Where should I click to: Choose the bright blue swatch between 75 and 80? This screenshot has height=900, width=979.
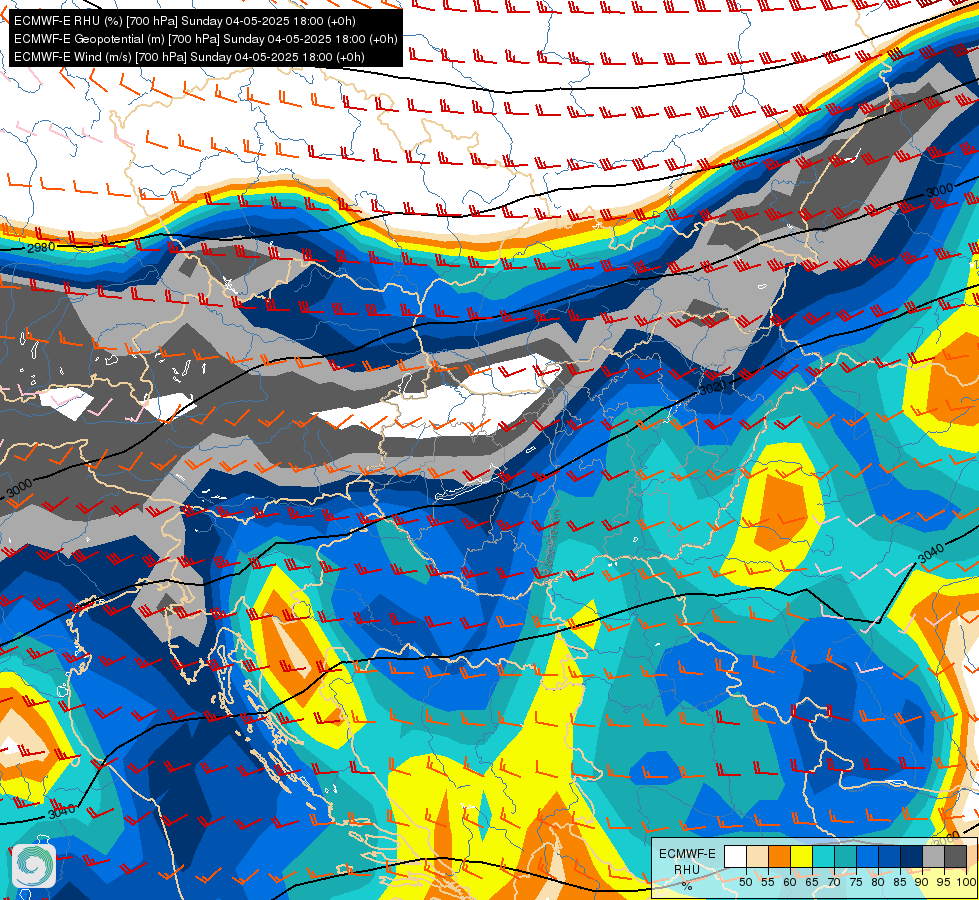(867, 856)
